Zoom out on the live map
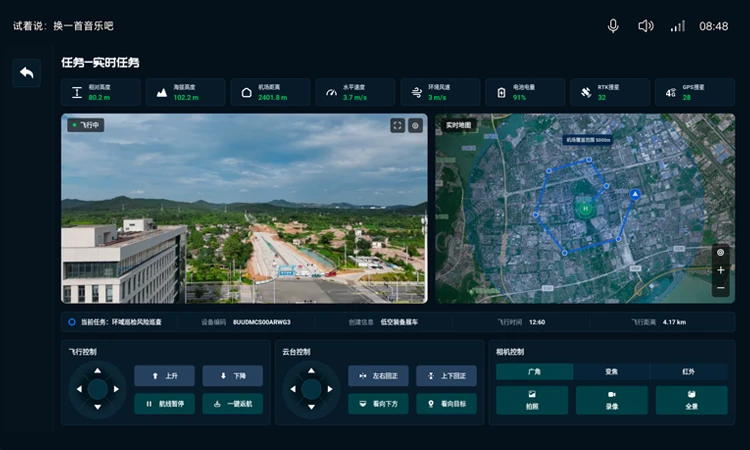 pos(720,288)
